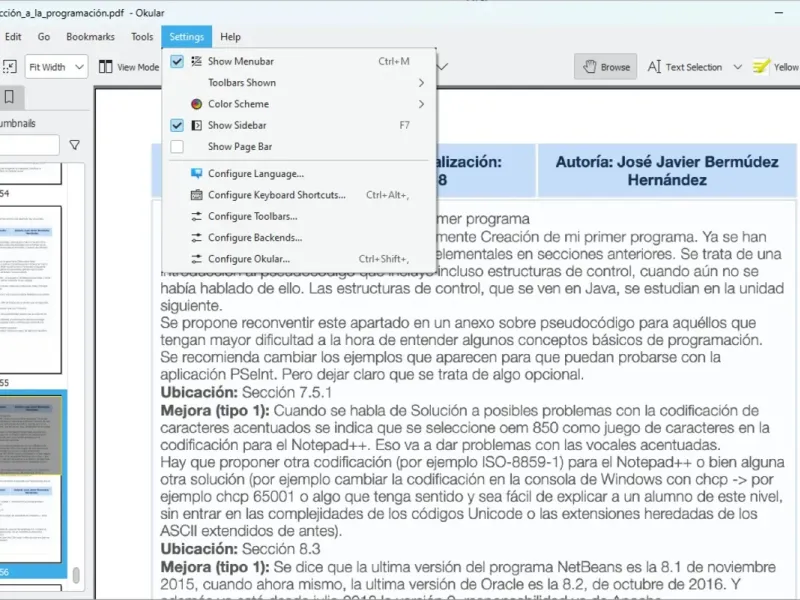800x600 pixels.
Task: Select the page 55 thumbnail
Action: point(31,290)
